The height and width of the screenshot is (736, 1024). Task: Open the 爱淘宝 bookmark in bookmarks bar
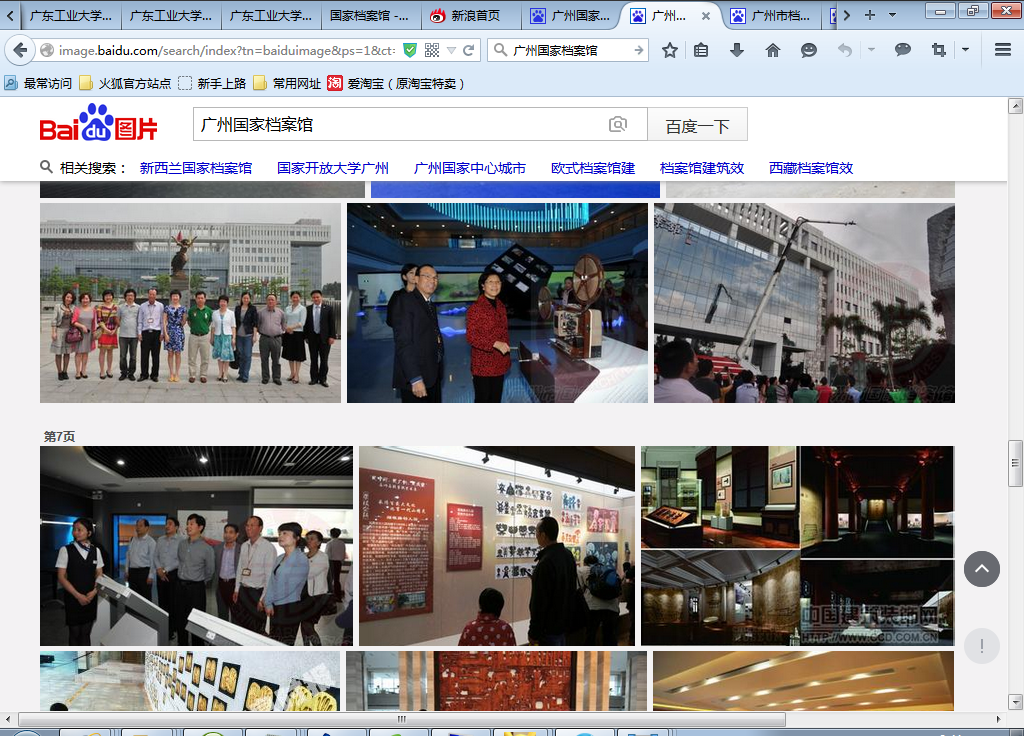pos(396,83)
